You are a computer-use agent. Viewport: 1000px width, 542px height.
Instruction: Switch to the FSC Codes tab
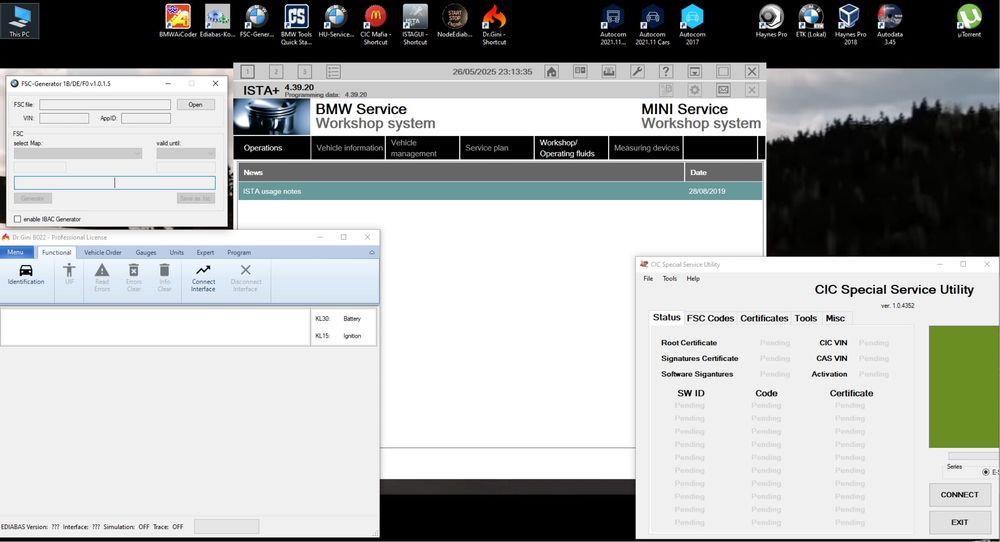pyautogui.click(x=710, y=318)
